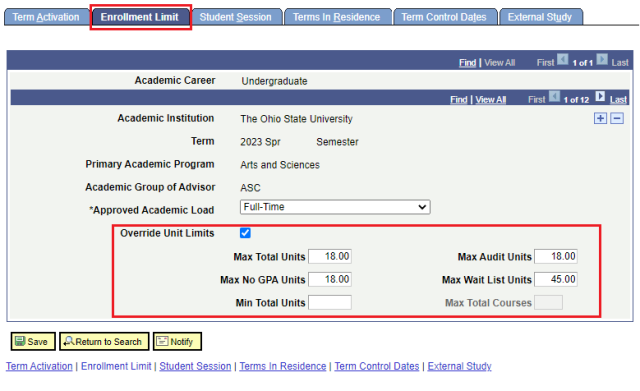Go to next row arrow for 1 of 12
Screen dimensions: 640x391
pos(600,96)
